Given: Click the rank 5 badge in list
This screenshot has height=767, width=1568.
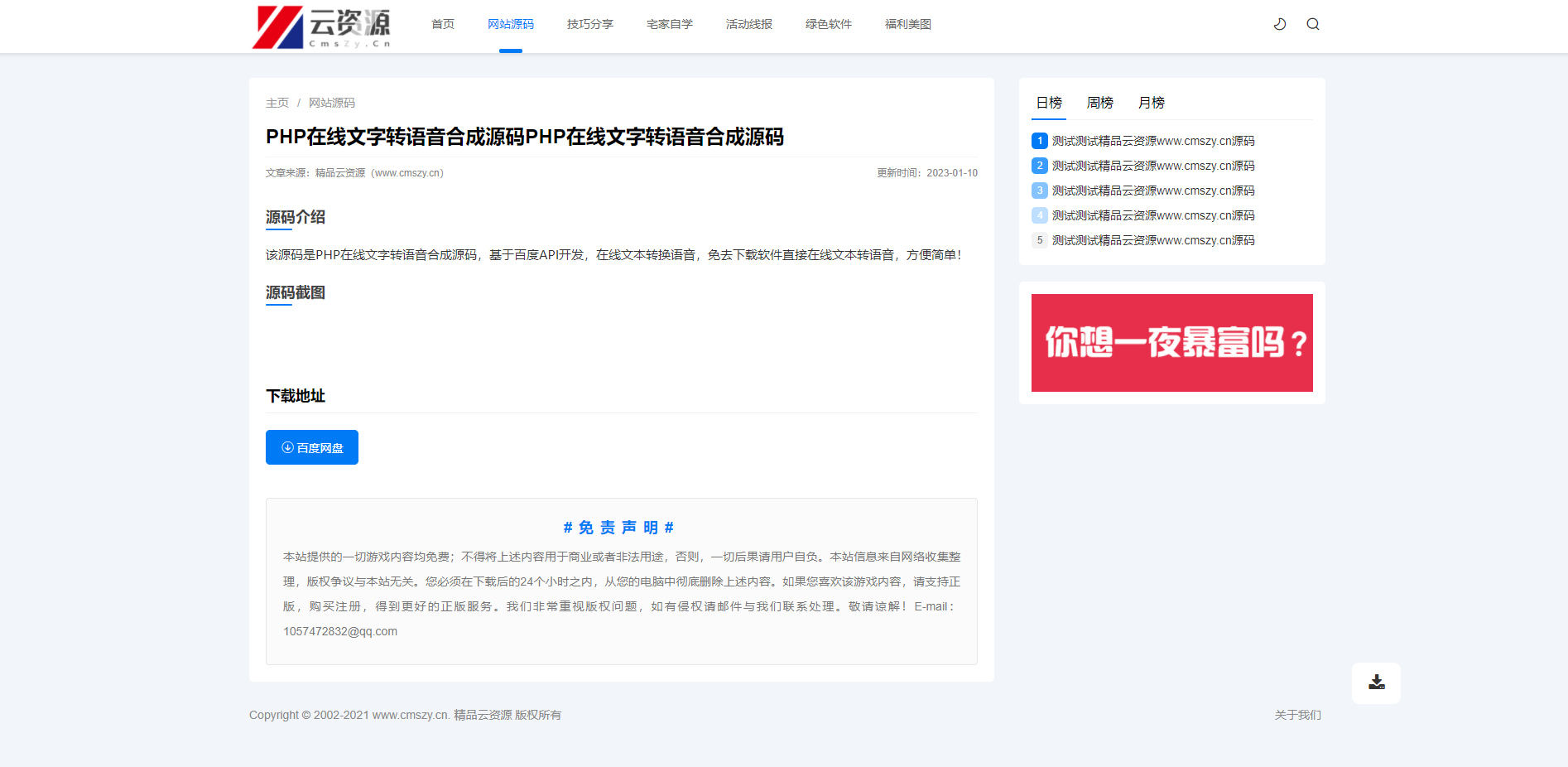Looking at the screenshot, I should point(1040,240).
